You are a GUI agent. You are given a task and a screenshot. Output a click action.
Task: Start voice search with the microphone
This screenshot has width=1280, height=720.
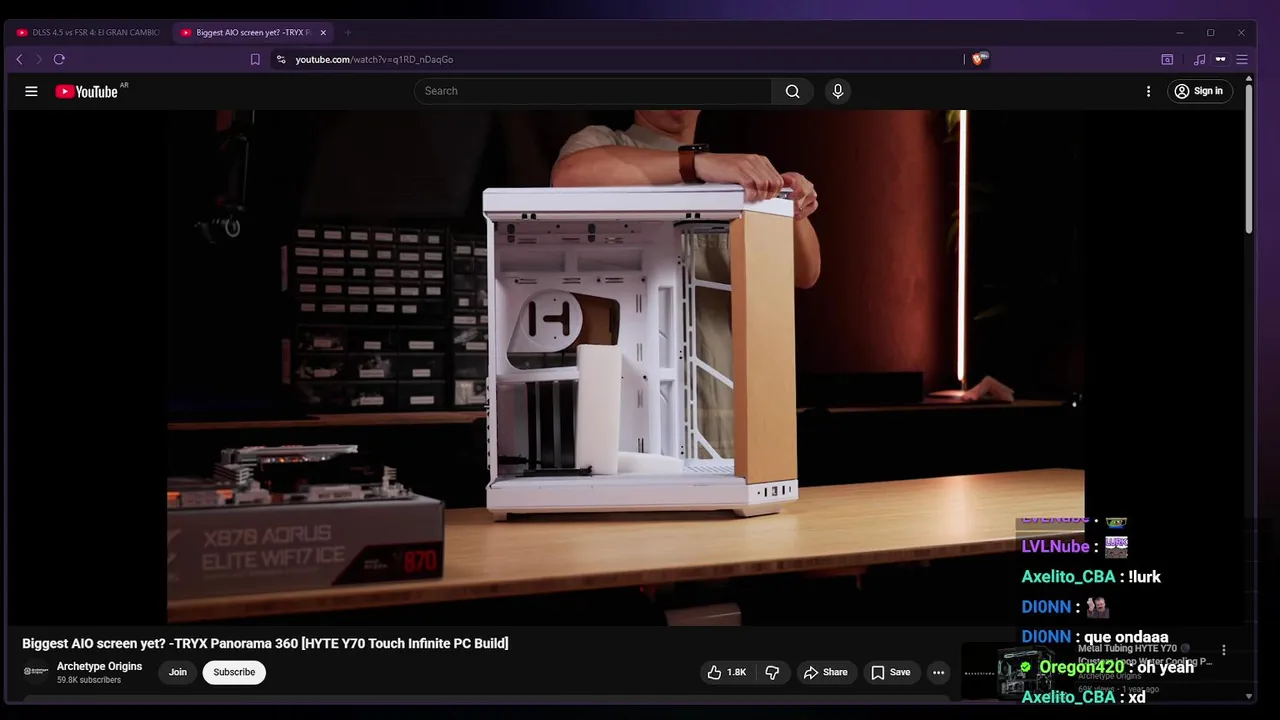point(838,91)
